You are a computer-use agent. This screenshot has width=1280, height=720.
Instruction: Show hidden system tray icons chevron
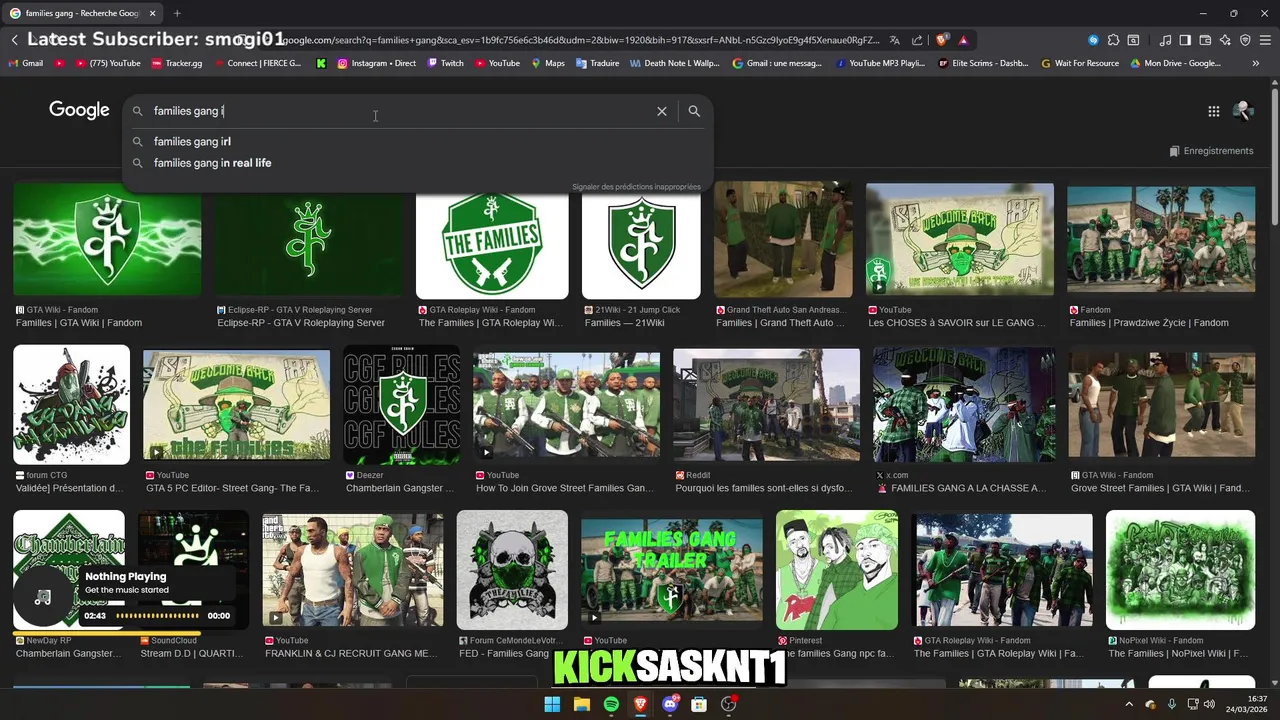[x=1129, y=704]
